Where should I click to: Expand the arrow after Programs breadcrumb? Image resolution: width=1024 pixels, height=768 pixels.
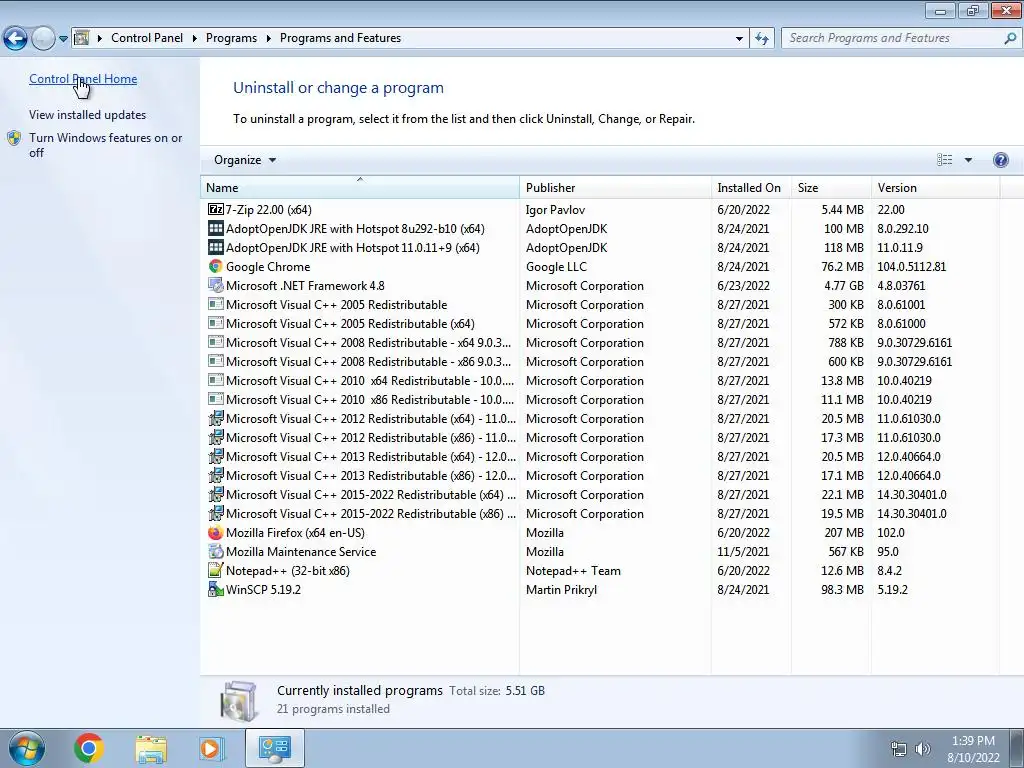[268, 39]
